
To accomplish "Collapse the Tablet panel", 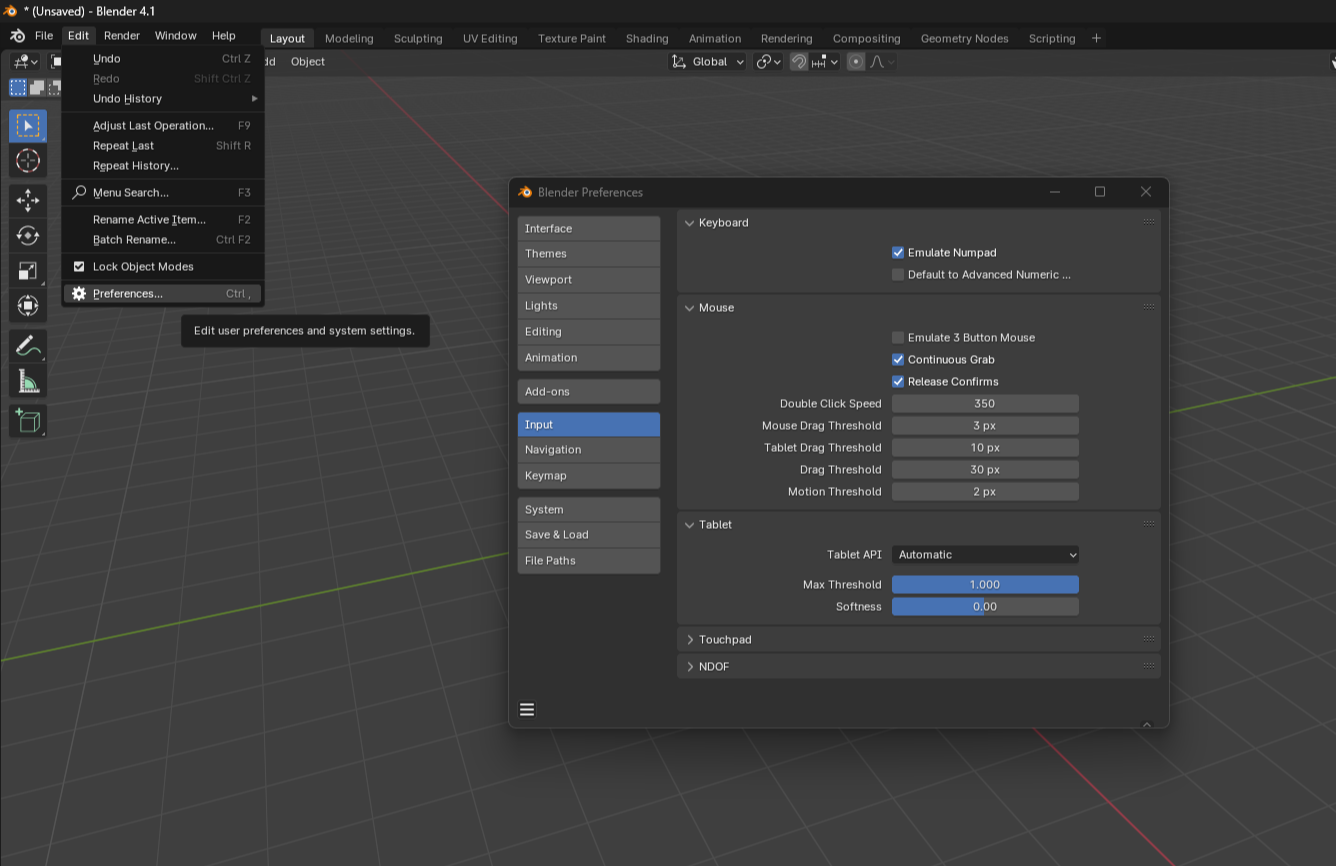I will coord(690,525).
